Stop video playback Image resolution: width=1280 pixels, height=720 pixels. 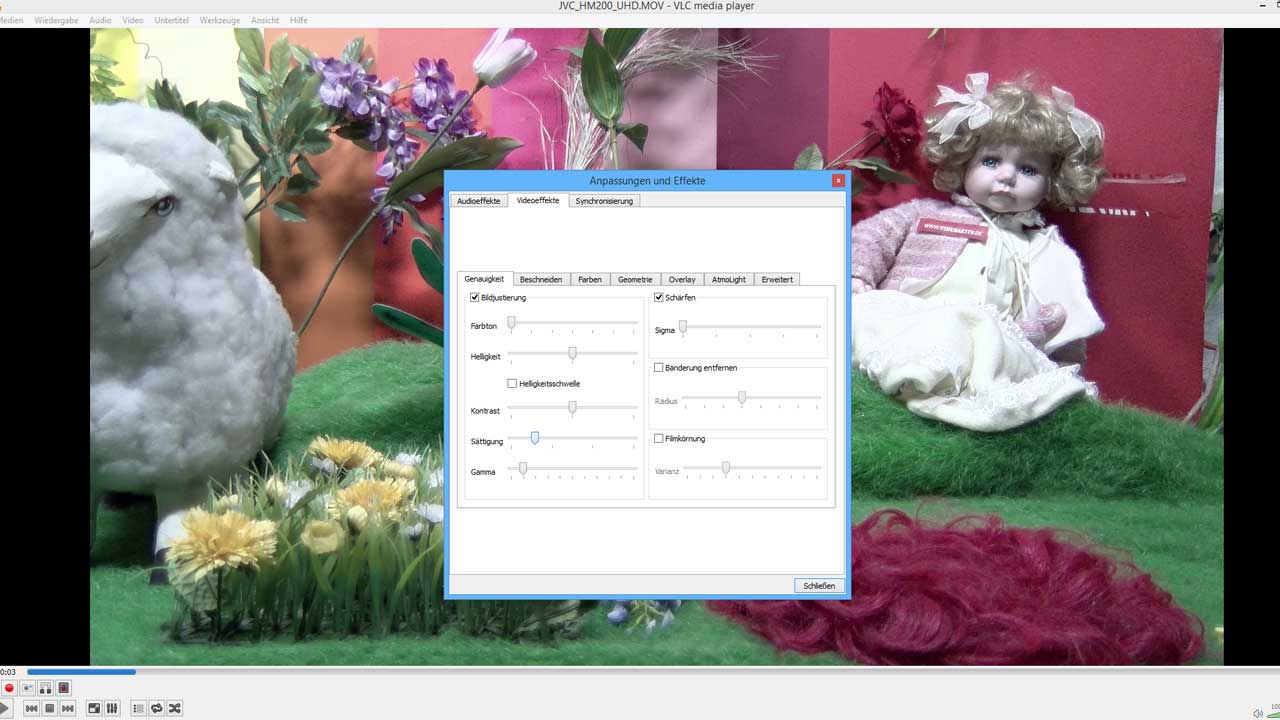coord(49,708)
